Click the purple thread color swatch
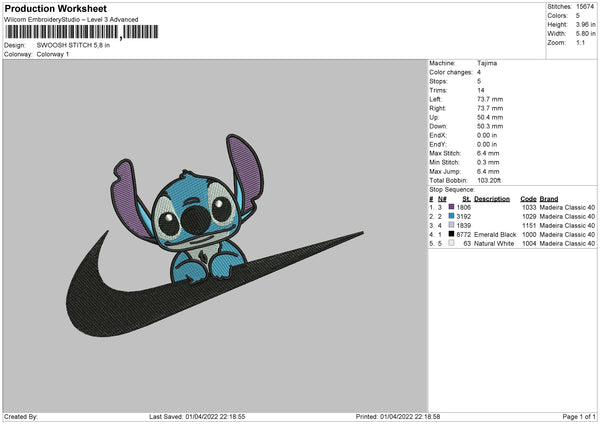The image size is (600, 424). (x=451, y=207)
